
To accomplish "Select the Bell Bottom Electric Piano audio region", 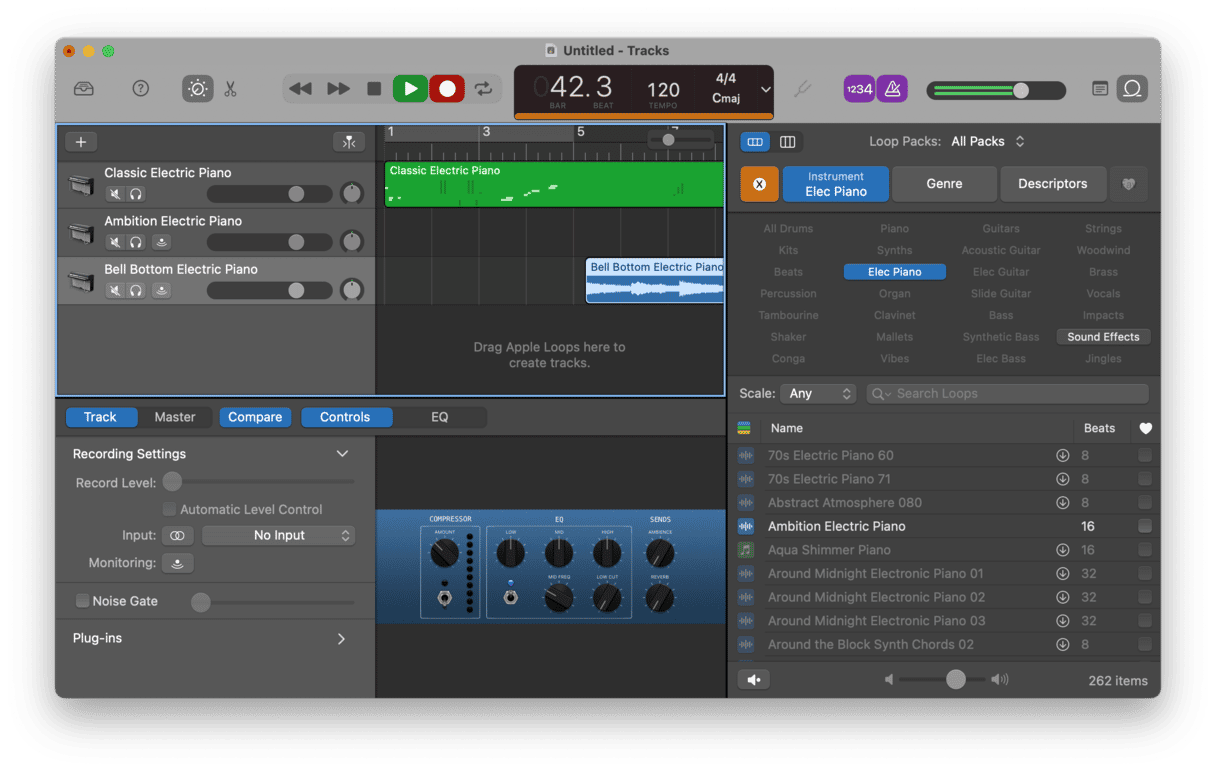I will pyautogui.click(x=654, y=281).
